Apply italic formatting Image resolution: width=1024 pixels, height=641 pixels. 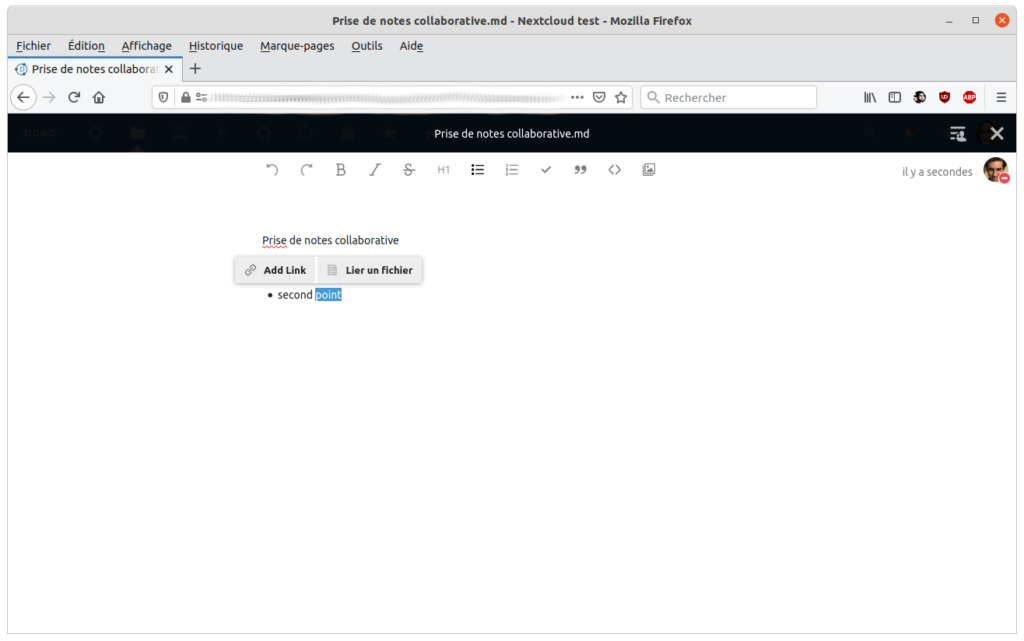coord(375,170)
